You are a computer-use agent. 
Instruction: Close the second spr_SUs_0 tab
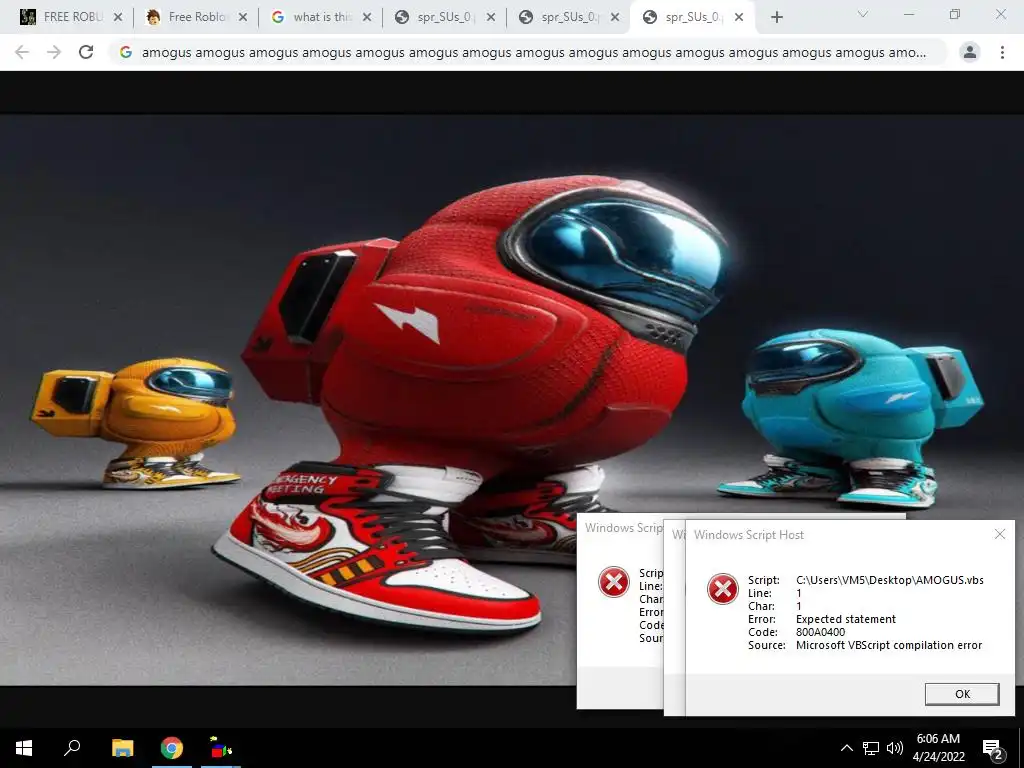click(615, 18)
